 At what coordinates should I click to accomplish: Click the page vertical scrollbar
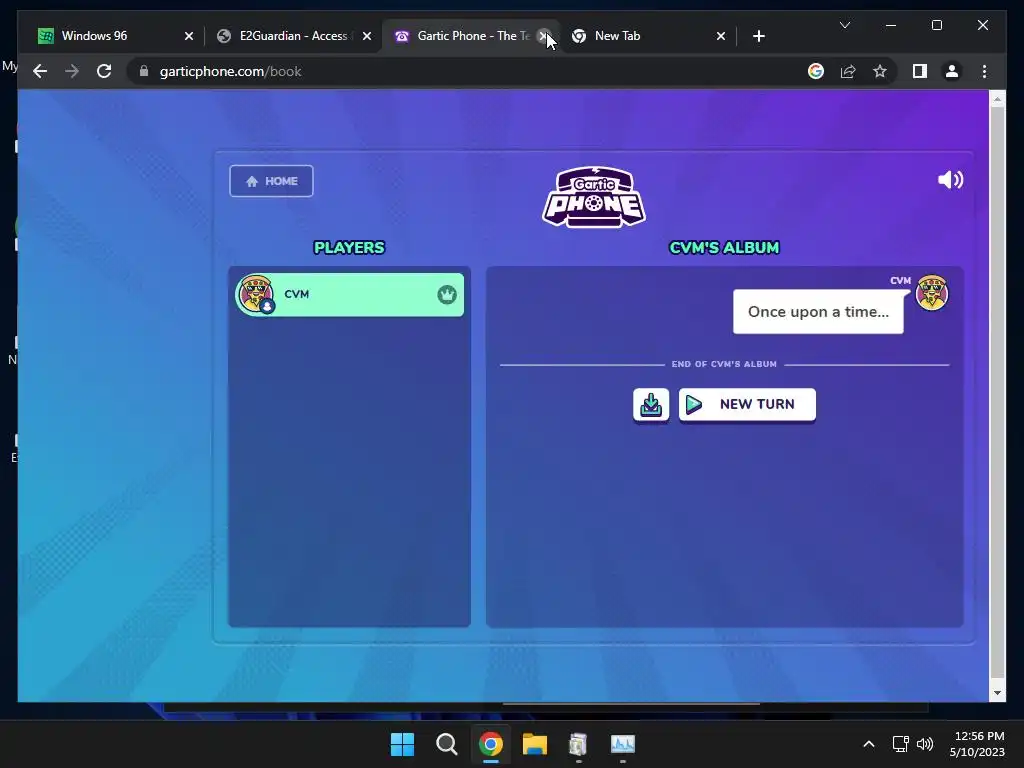[x=997, y=392]
